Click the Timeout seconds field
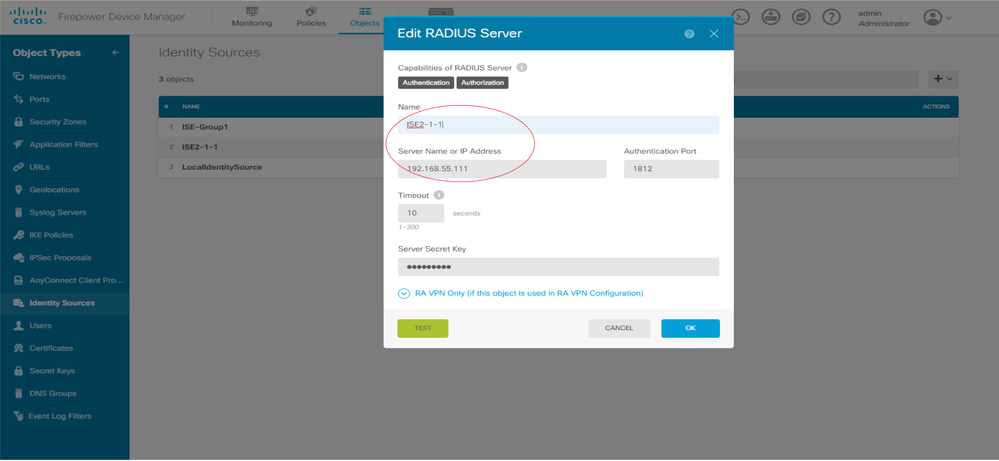The height and width of the screenshot is (461, 999). point(421,213)
